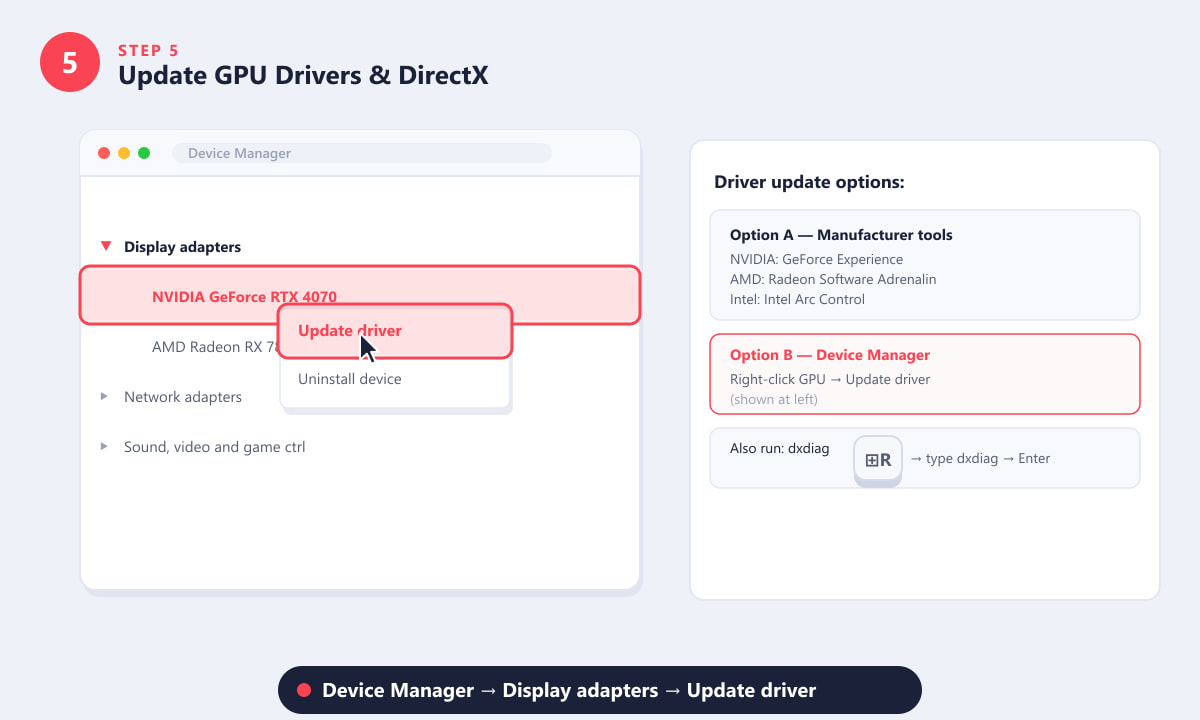Collapse the Display adapters category

pos(105,246)
